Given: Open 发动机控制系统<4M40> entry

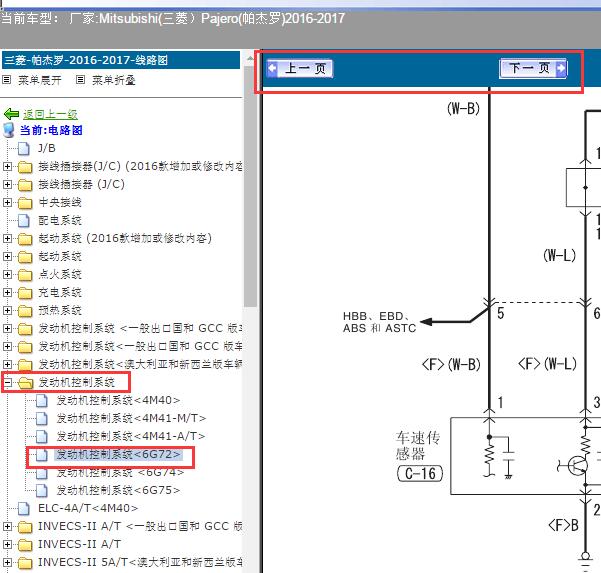Looking at the screenshot, I should (x=118, y=401).
